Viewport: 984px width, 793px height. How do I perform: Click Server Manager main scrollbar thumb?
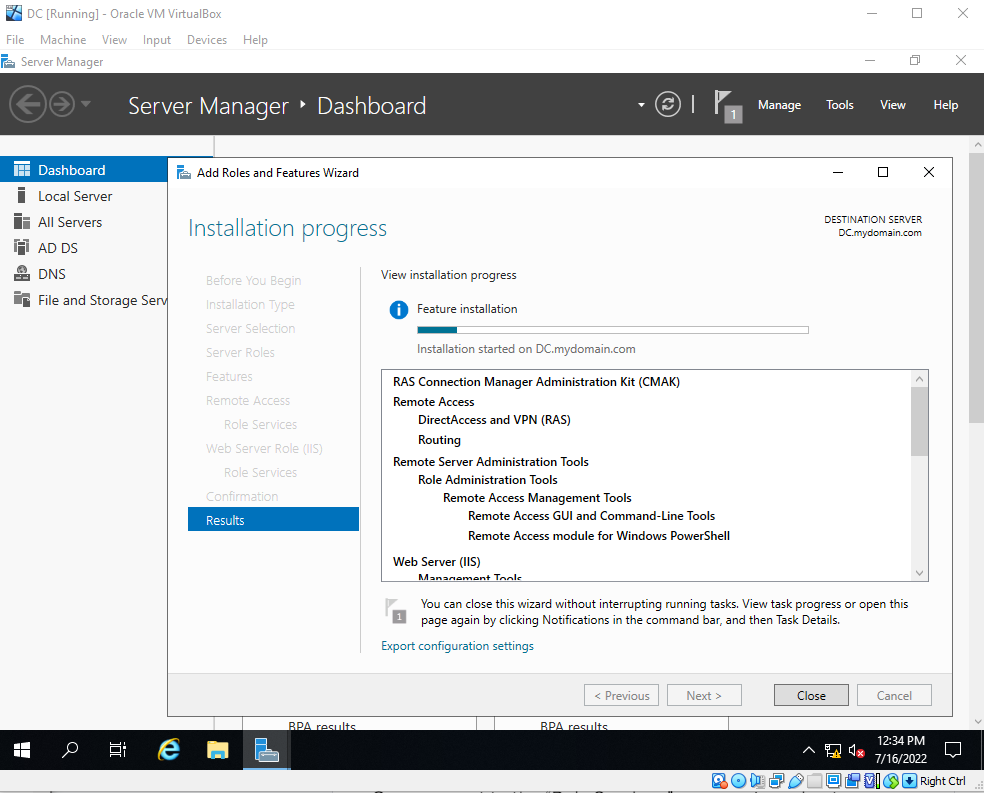[x=976, y=287]
